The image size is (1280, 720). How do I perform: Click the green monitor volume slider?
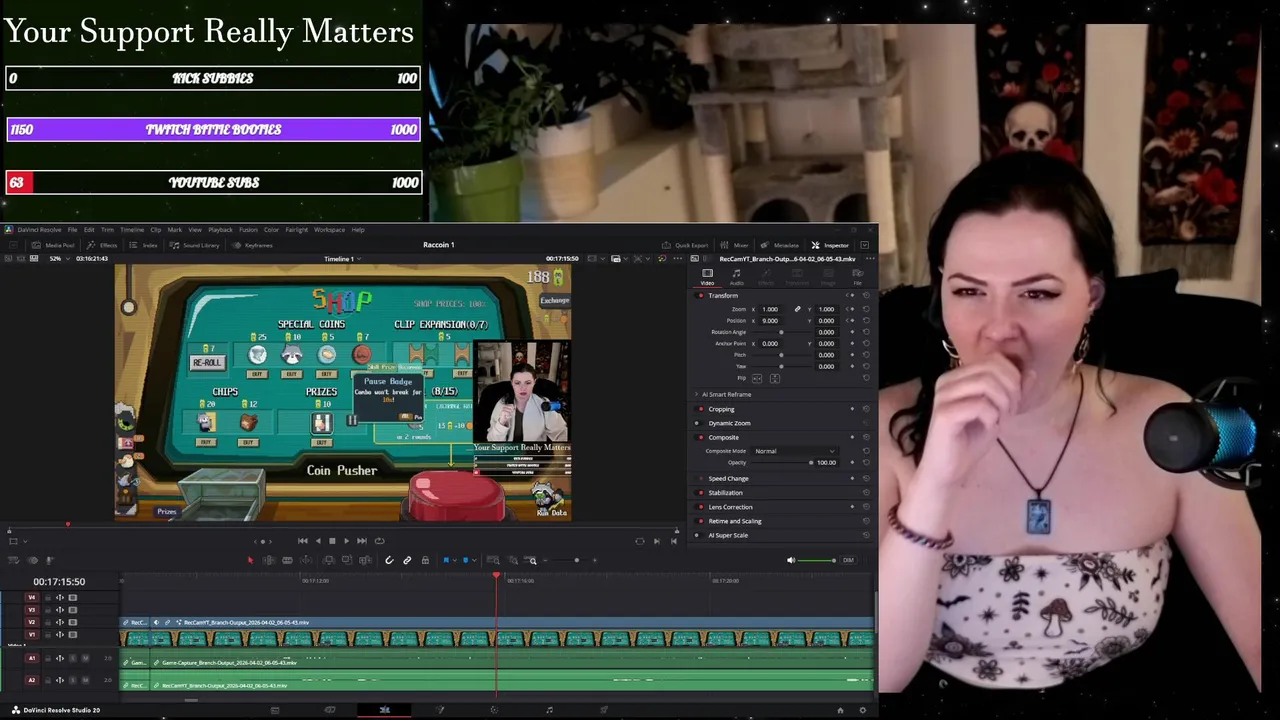point(817,560)
